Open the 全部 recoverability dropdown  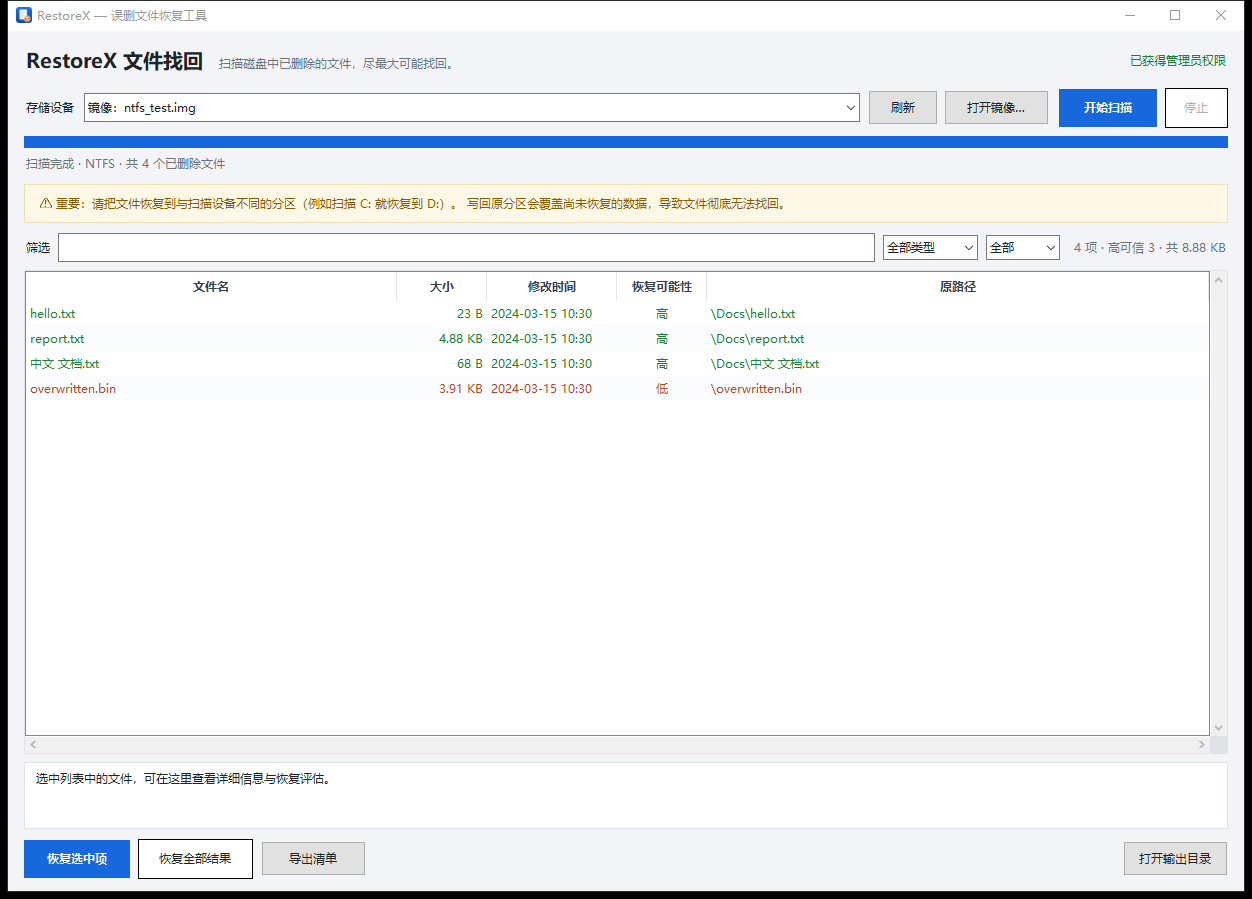(x=1023, y=247)
